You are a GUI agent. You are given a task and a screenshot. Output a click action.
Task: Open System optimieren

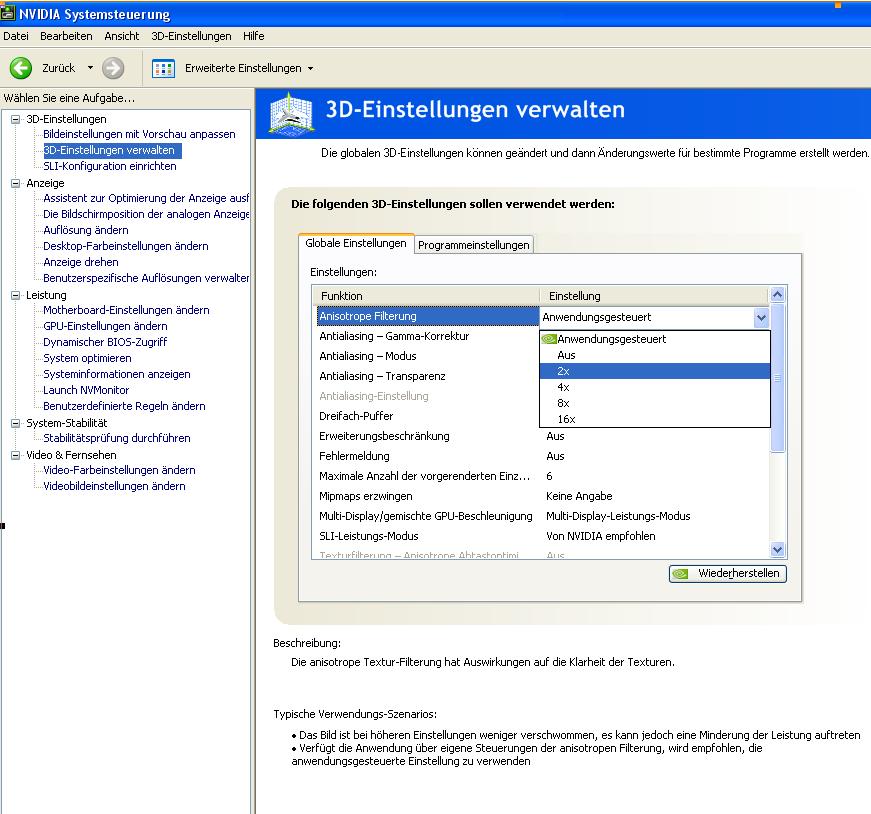point(87,358)
